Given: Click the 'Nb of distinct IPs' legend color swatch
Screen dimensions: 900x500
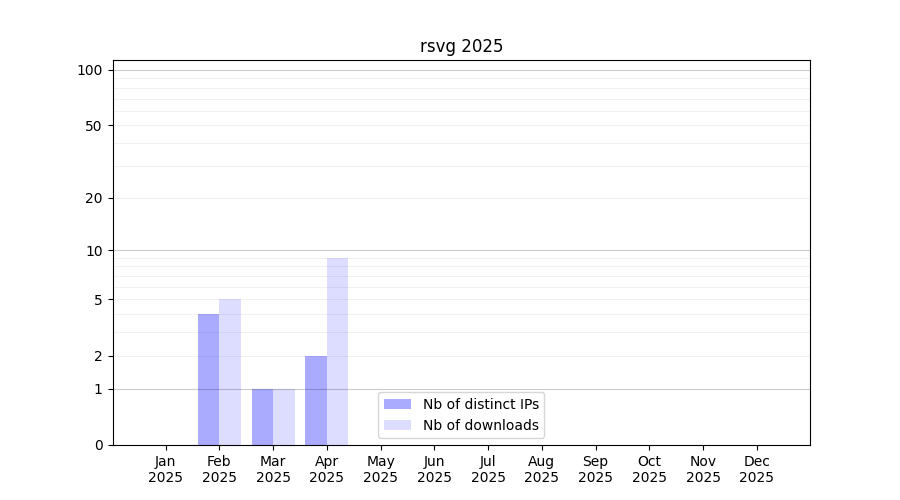Looking at the screenshot, I should pyautogui.click(x=397, y=404).
